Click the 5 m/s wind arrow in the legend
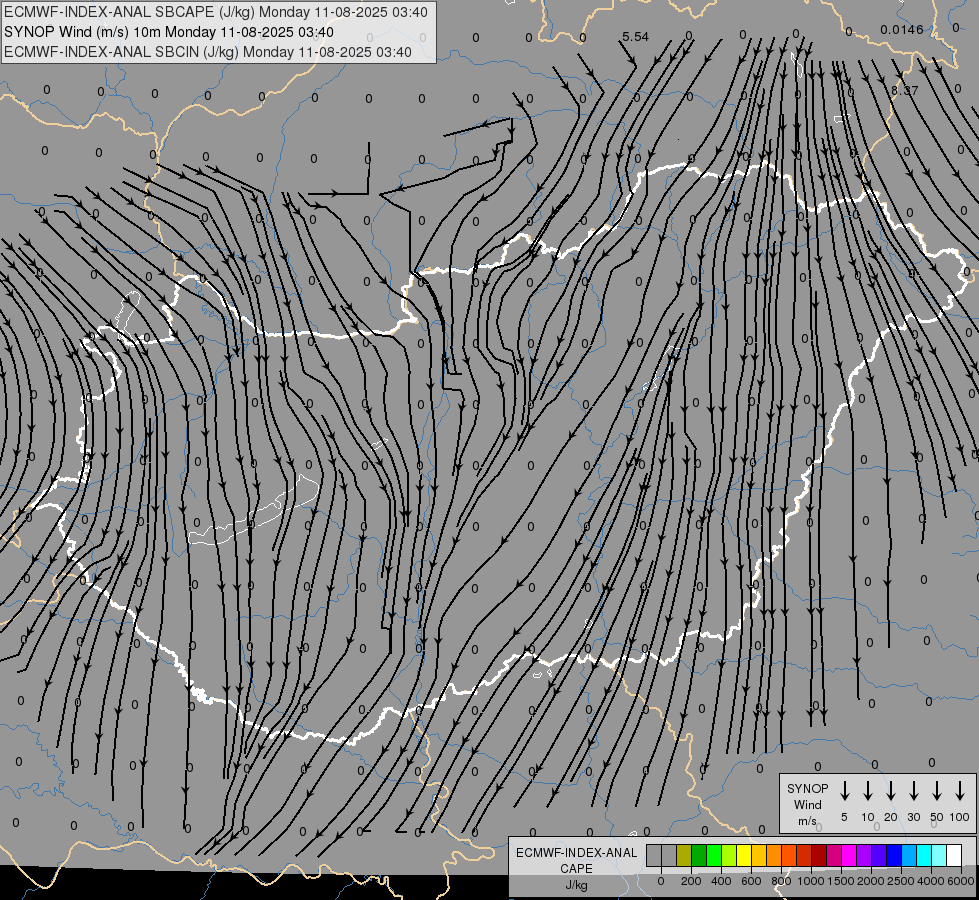 pos(844,791)
